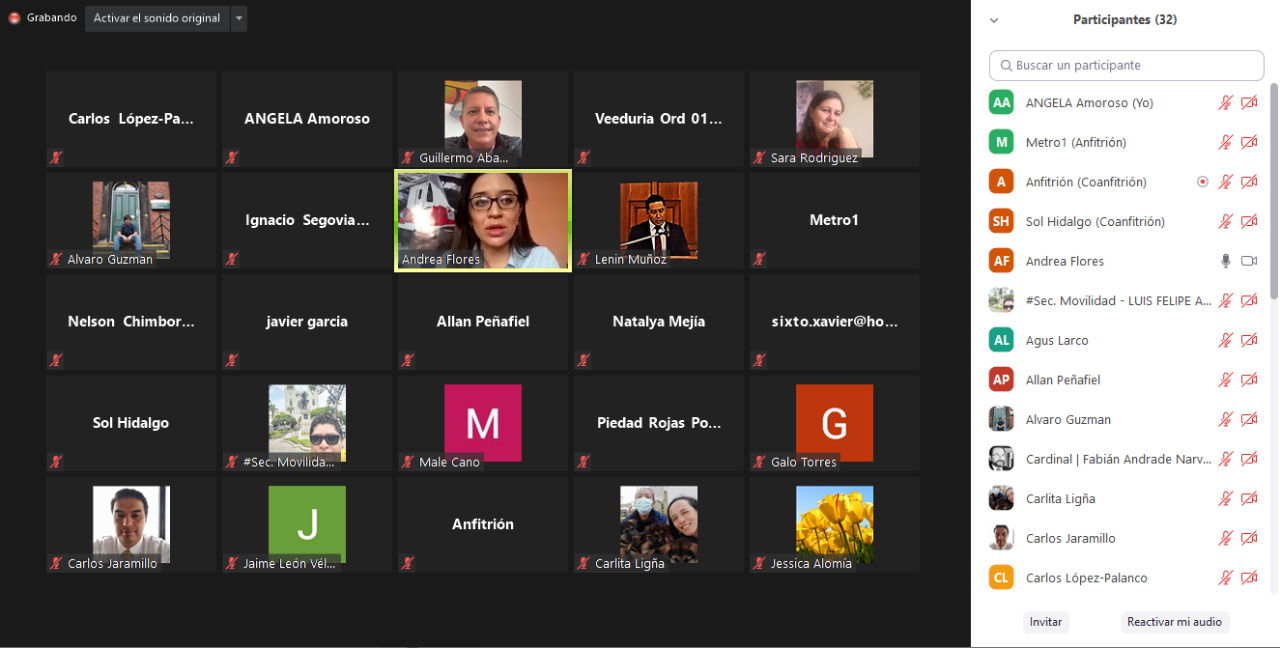Viewport: 1280px width, 648px height.
Task: Select the Galo Torres tile with orange G
Action: 834,423
